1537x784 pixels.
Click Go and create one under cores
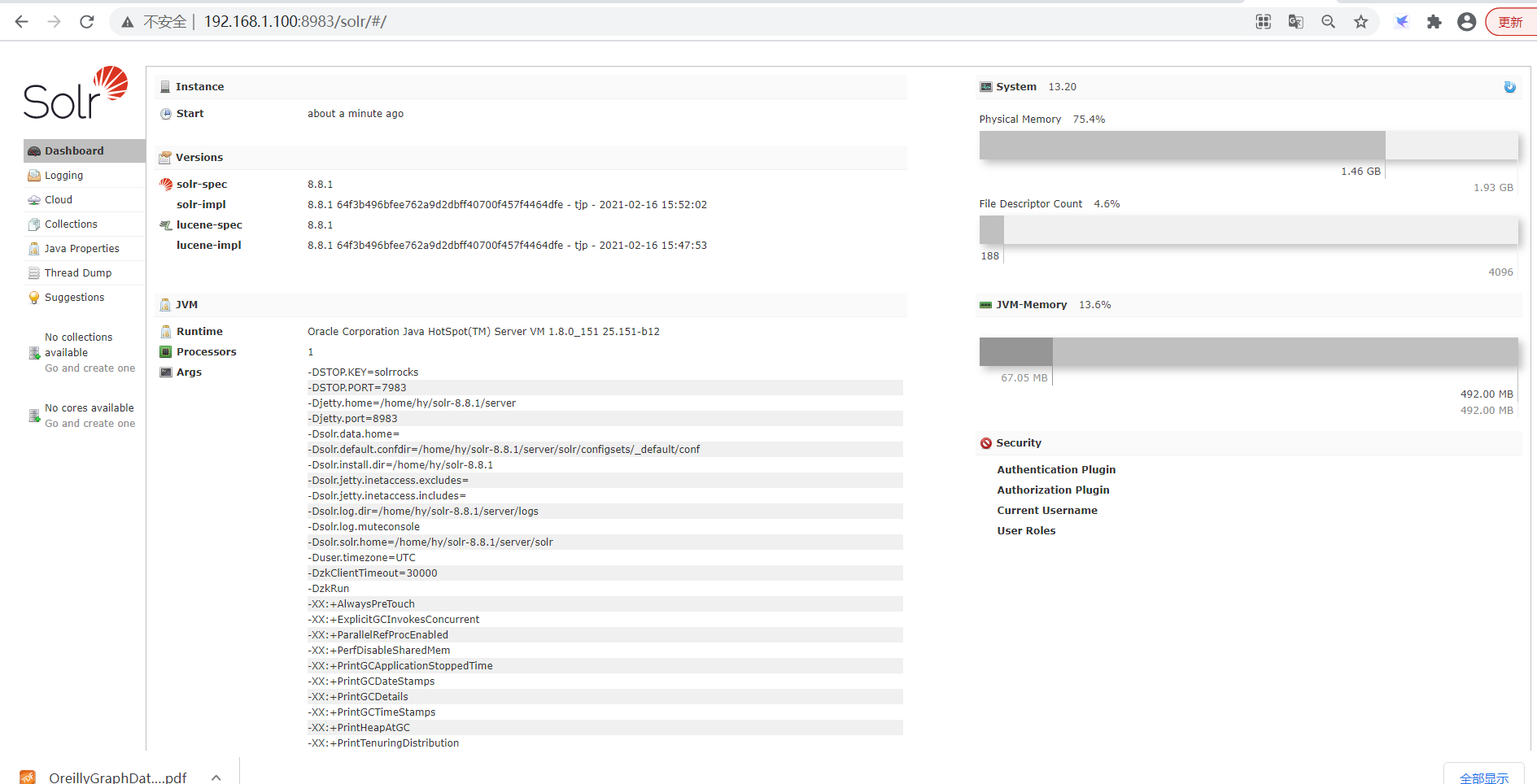[x=90, y=424]
